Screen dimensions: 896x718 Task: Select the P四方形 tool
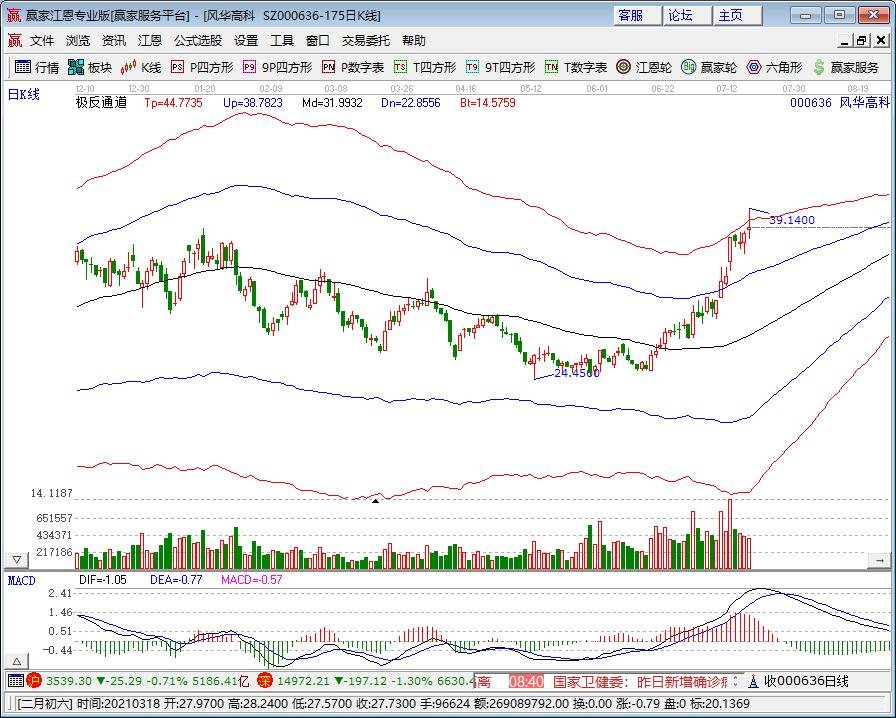point(202,67)
